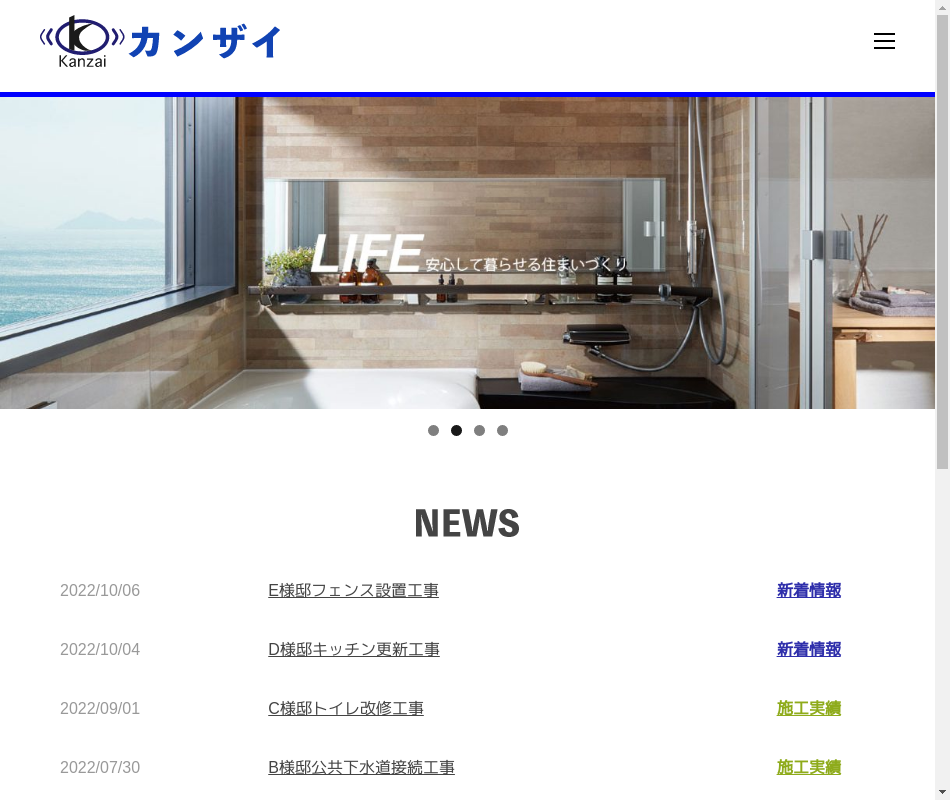The image size is (950, 800).
Task: Click the Kanzai logo emblem
Action: [82, 42]
